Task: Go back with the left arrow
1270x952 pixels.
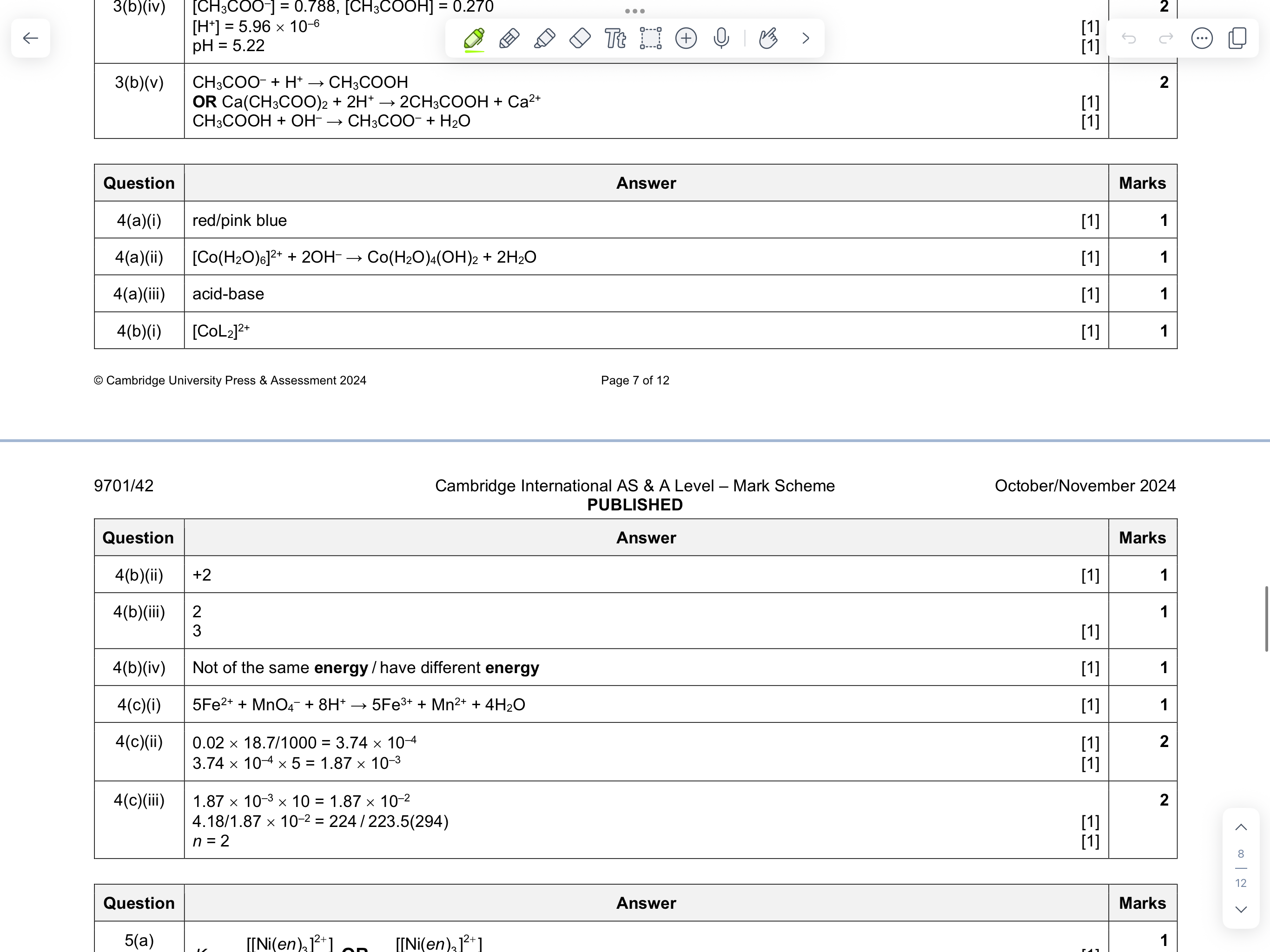Action: point(30,39)
